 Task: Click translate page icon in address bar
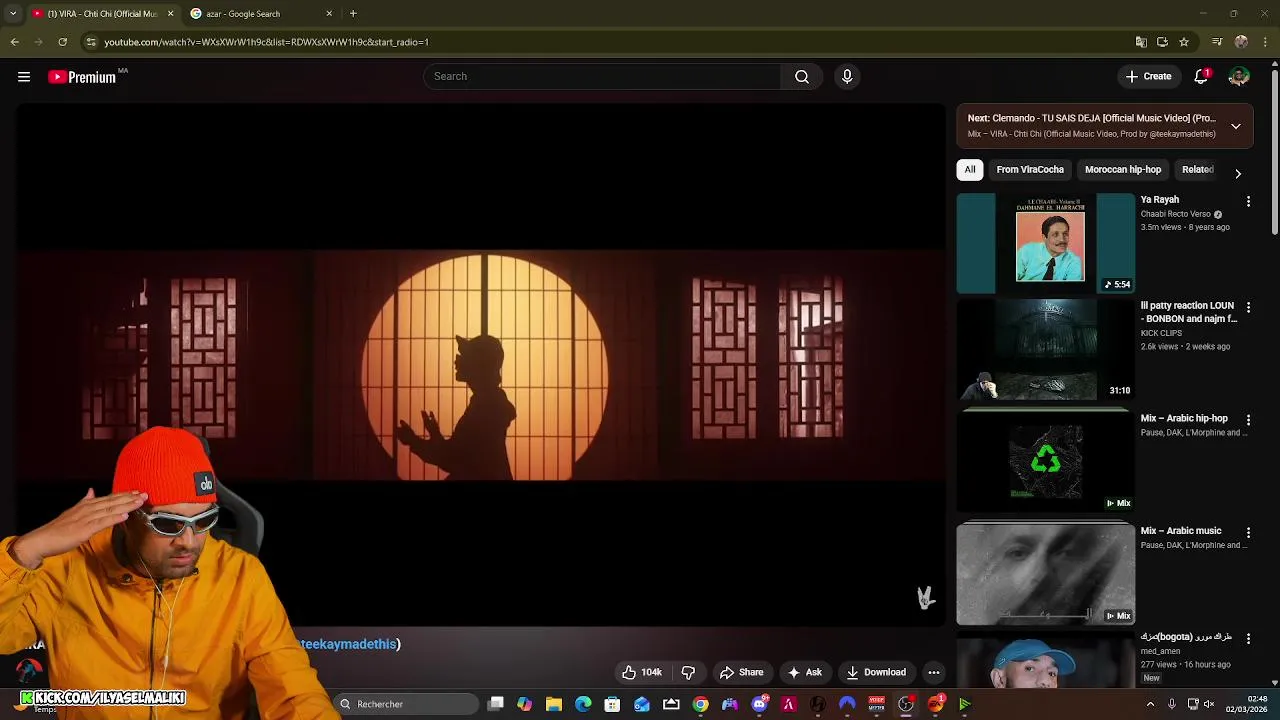click(1141, 42)
